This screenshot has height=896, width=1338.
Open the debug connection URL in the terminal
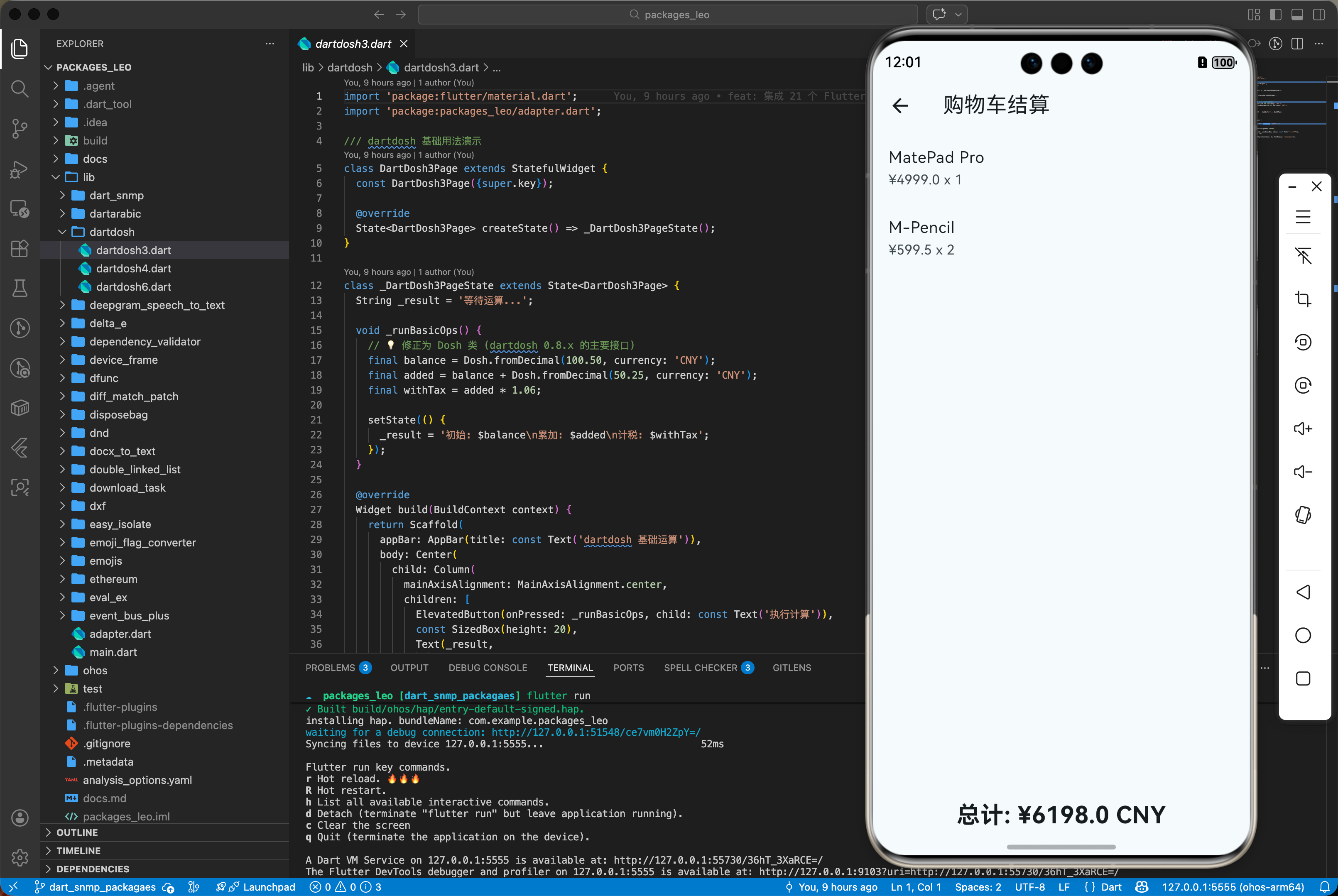click(x=595, y=732)
